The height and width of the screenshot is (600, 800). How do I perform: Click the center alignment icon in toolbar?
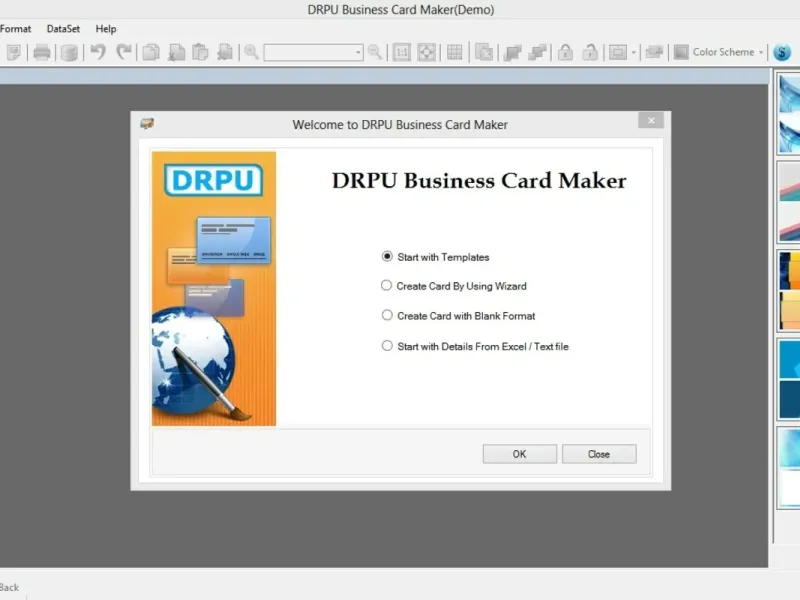(x=618, y=52)
